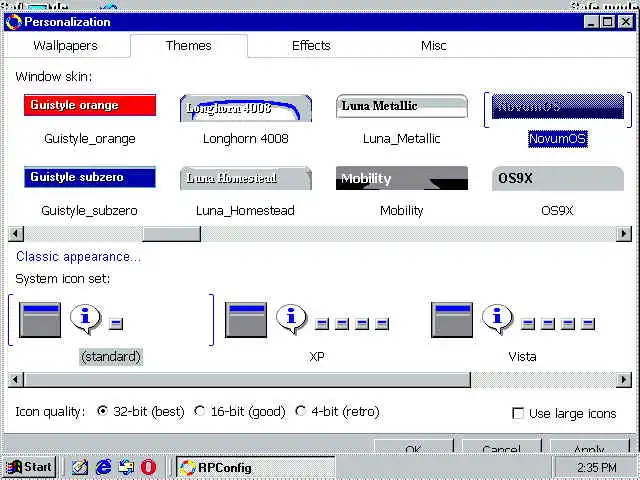
Task: Click the Guistyle_orange label
Action: (x=90, y=139)
